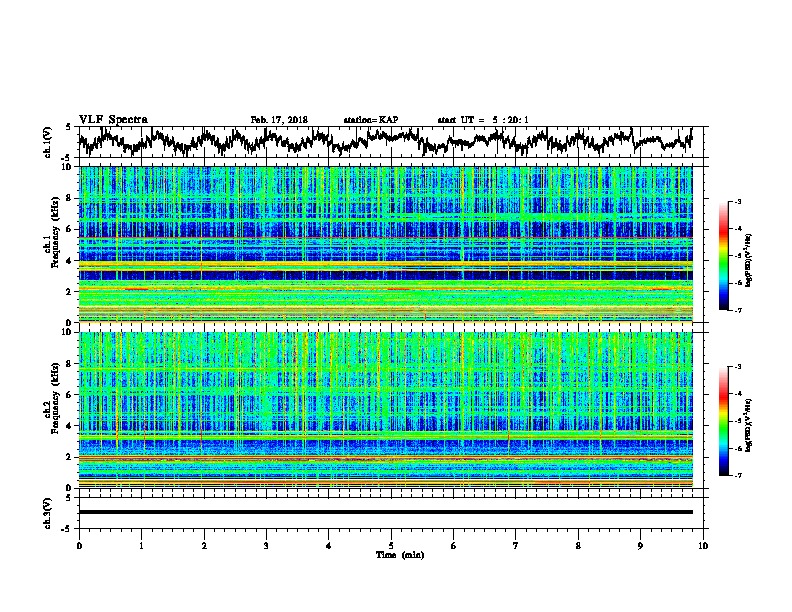792x612 pixels.
Task: Click the ch.1 color bar units label
Action: 749,260
